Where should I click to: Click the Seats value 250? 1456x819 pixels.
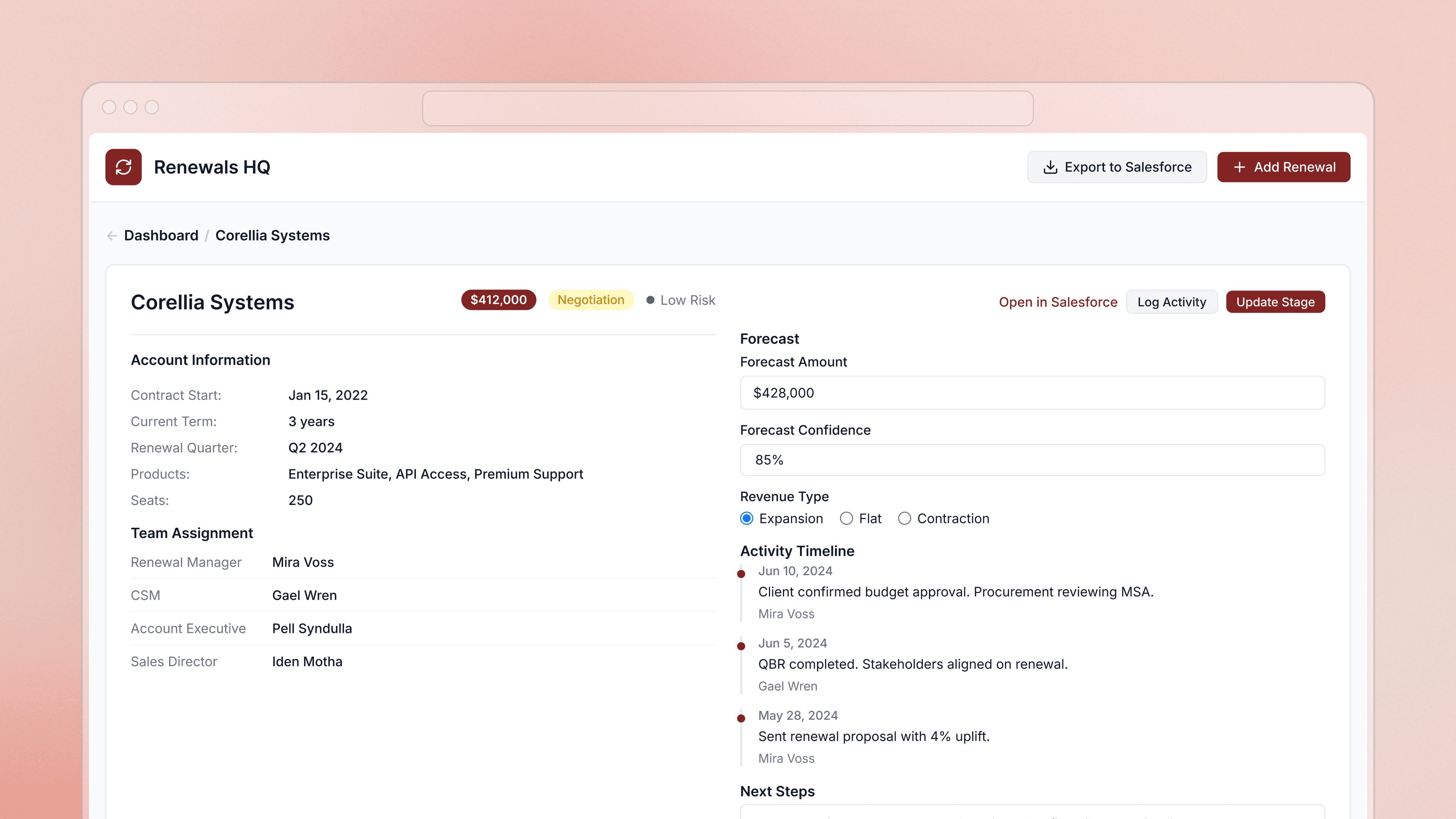coord(300,500)
